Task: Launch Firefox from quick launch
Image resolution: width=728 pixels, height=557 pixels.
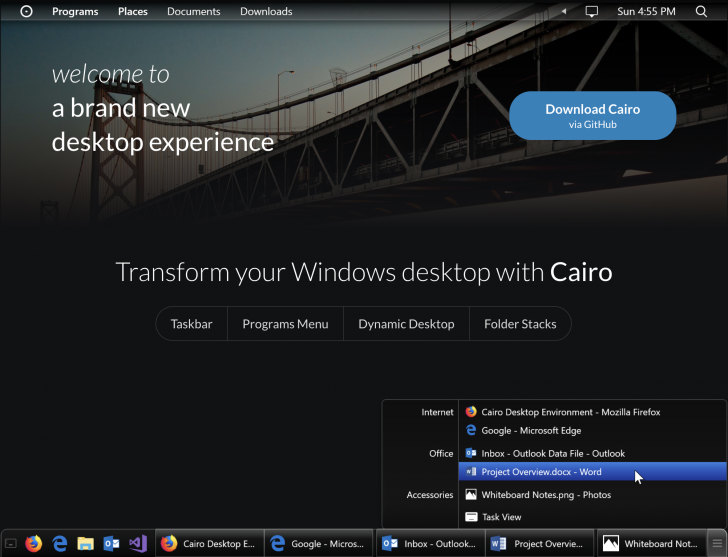Action: [x=33, y=544]
